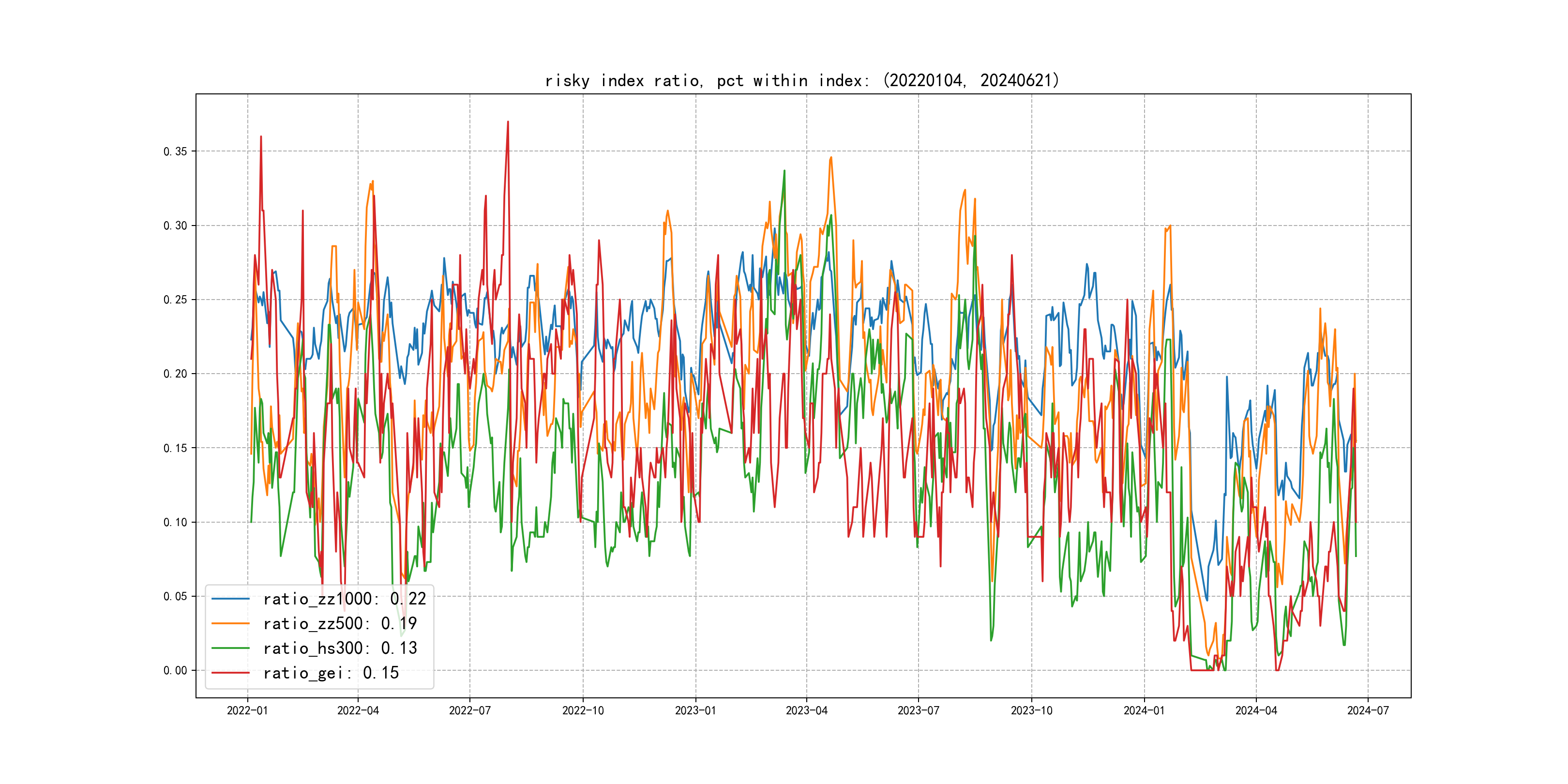Click the 2024-07 x-axis tick label
Screen dimensions: 1568x784
1368,710
